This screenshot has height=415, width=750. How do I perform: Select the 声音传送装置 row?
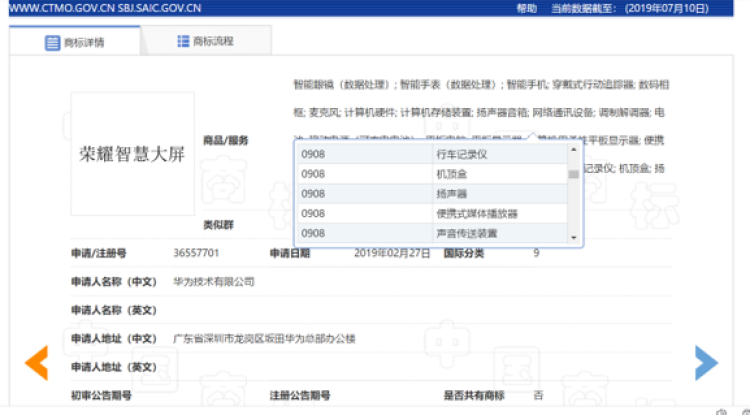tap(432, 233)
